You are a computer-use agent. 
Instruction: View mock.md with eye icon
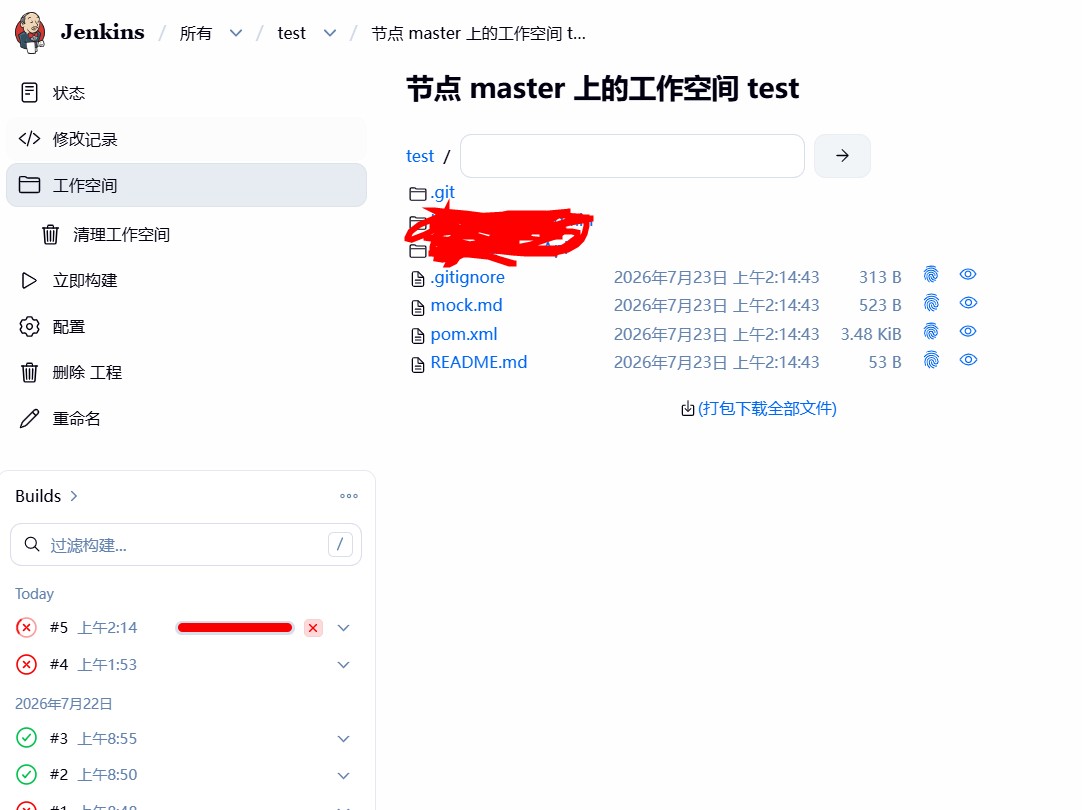point(968,303)
